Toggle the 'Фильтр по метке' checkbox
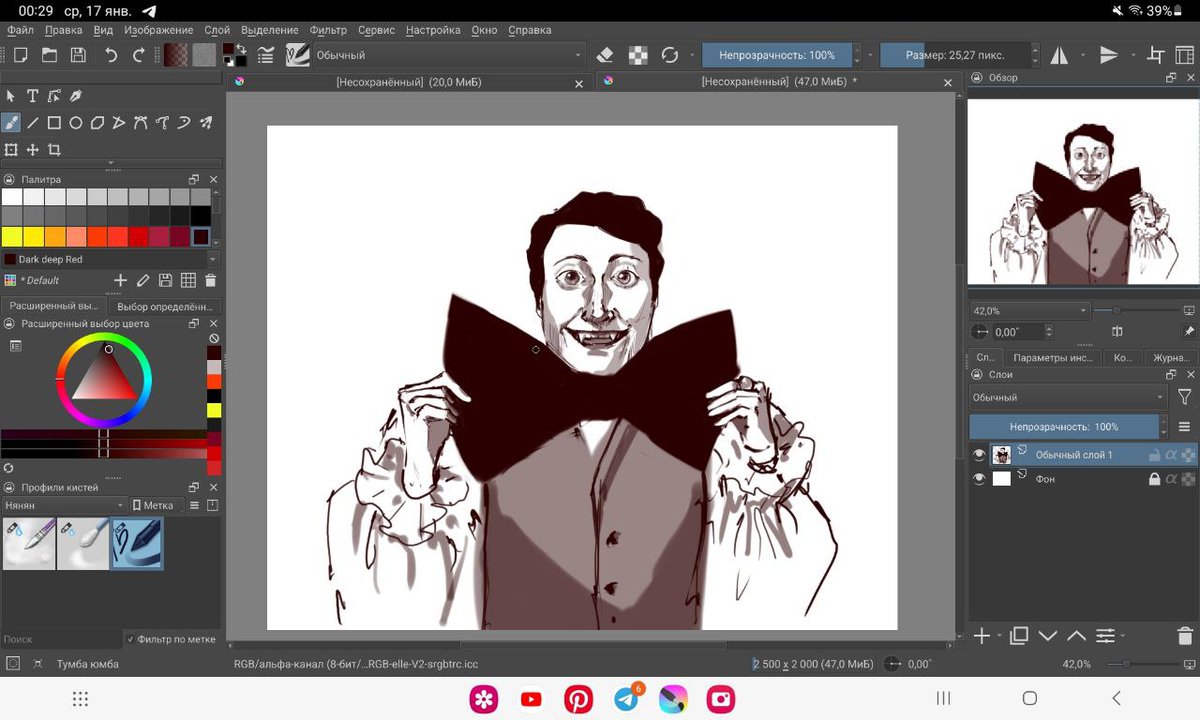 (x=130, y=639)
